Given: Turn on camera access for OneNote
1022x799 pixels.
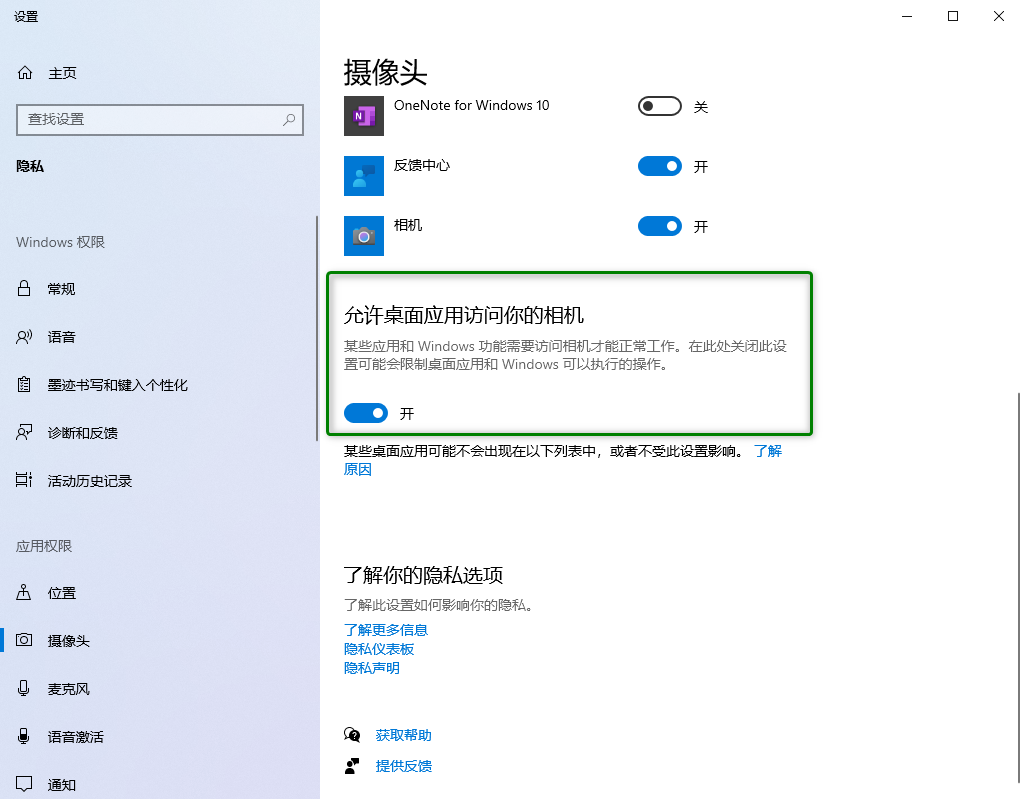Looking at the screenshot, I should tap(660, 106).
